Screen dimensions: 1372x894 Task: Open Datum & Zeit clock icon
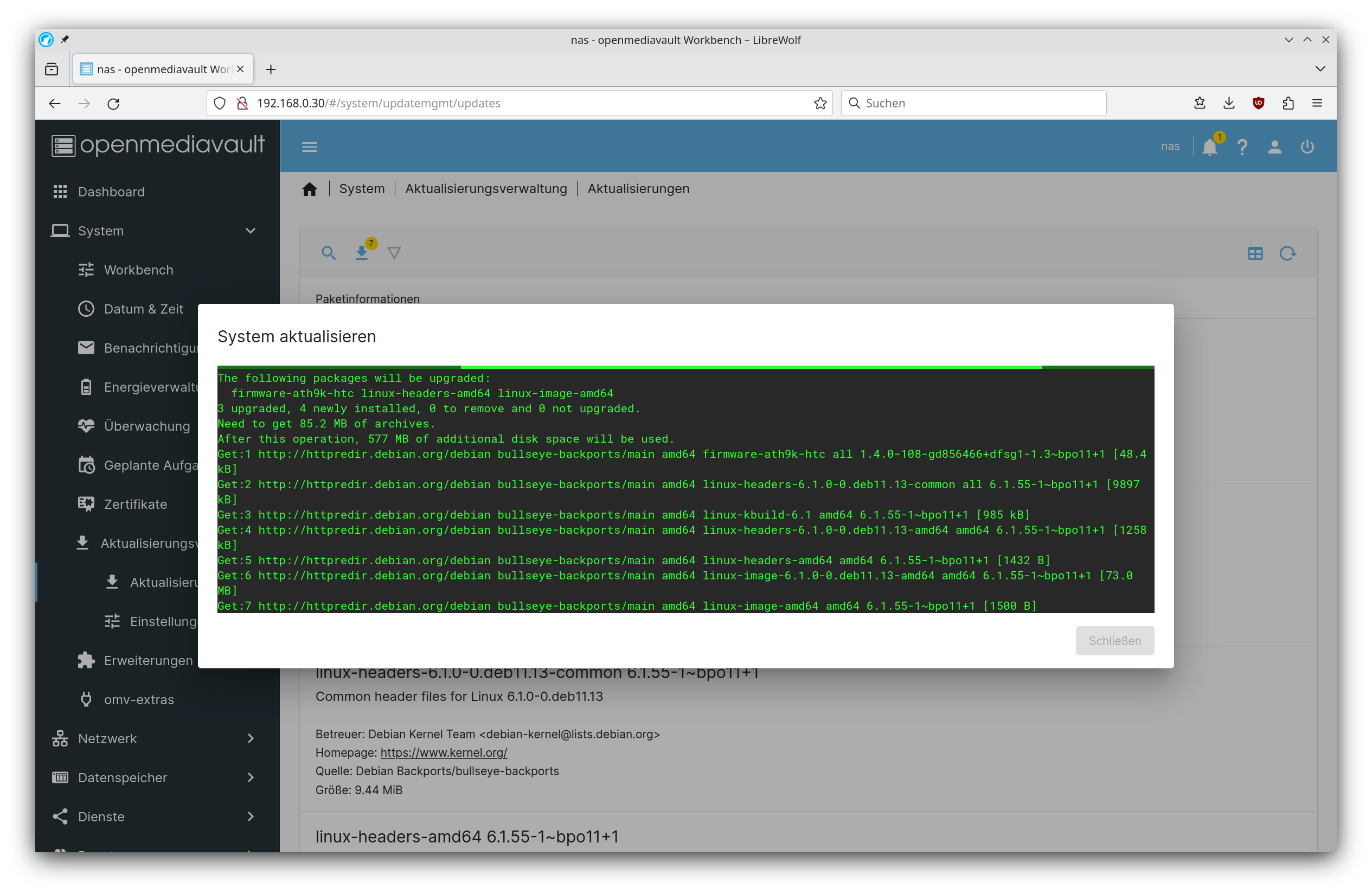[x=86, y=309]
